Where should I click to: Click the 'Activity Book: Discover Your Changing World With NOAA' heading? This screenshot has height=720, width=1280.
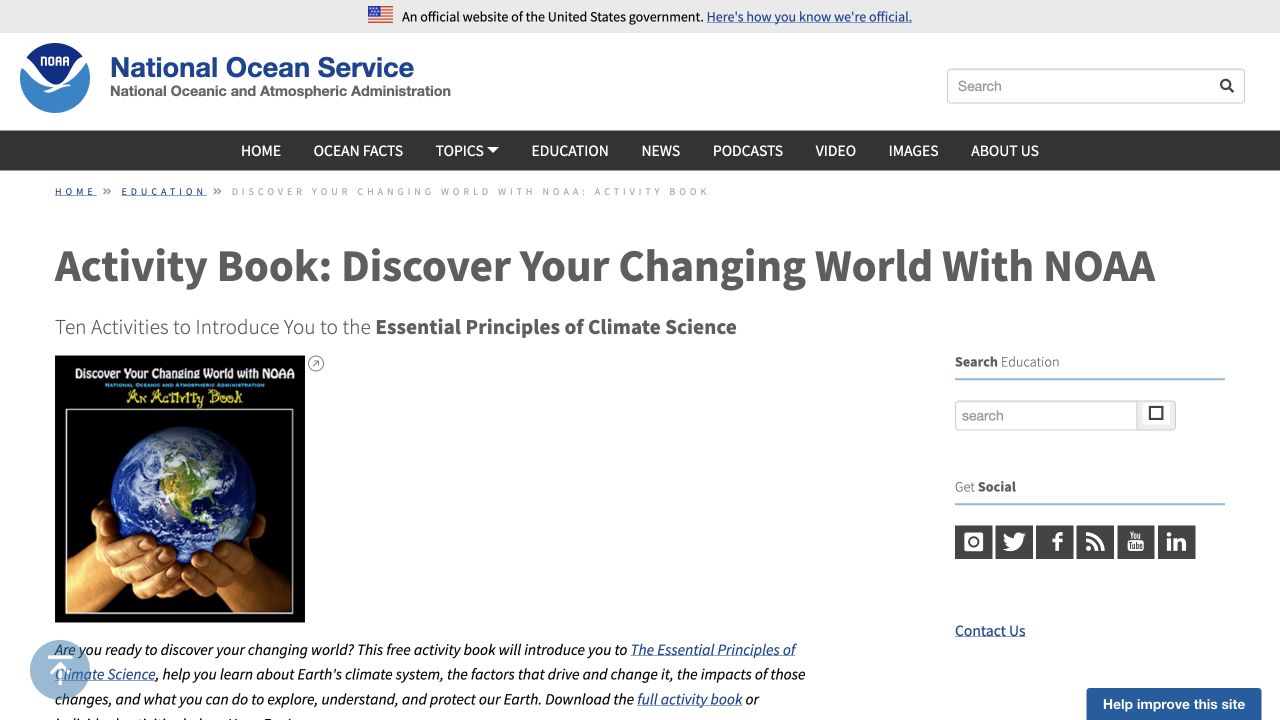coord(605,266)
